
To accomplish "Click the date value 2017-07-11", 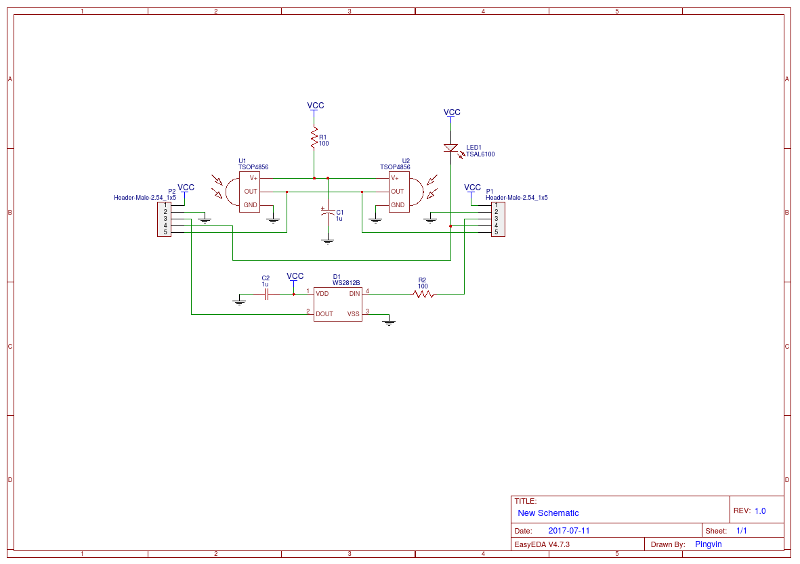I will tap(569, 531).
